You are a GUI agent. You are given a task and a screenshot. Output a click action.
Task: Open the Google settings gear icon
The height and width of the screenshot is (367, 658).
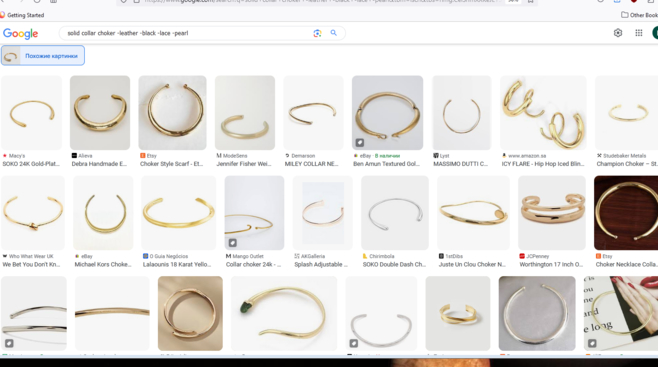click(618, 33)
